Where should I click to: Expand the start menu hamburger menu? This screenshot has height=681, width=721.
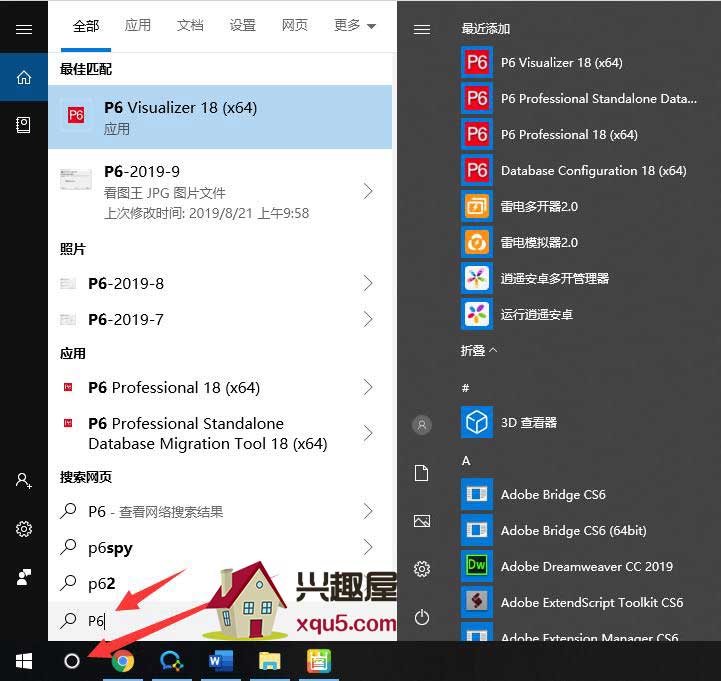pyautogui.click(x=422, y=29)
